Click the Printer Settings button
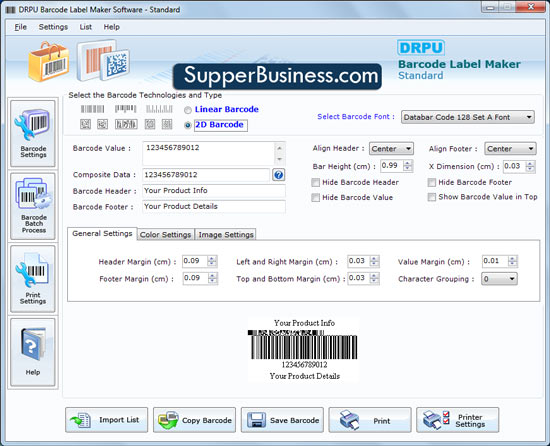 [x=457, y=420]
